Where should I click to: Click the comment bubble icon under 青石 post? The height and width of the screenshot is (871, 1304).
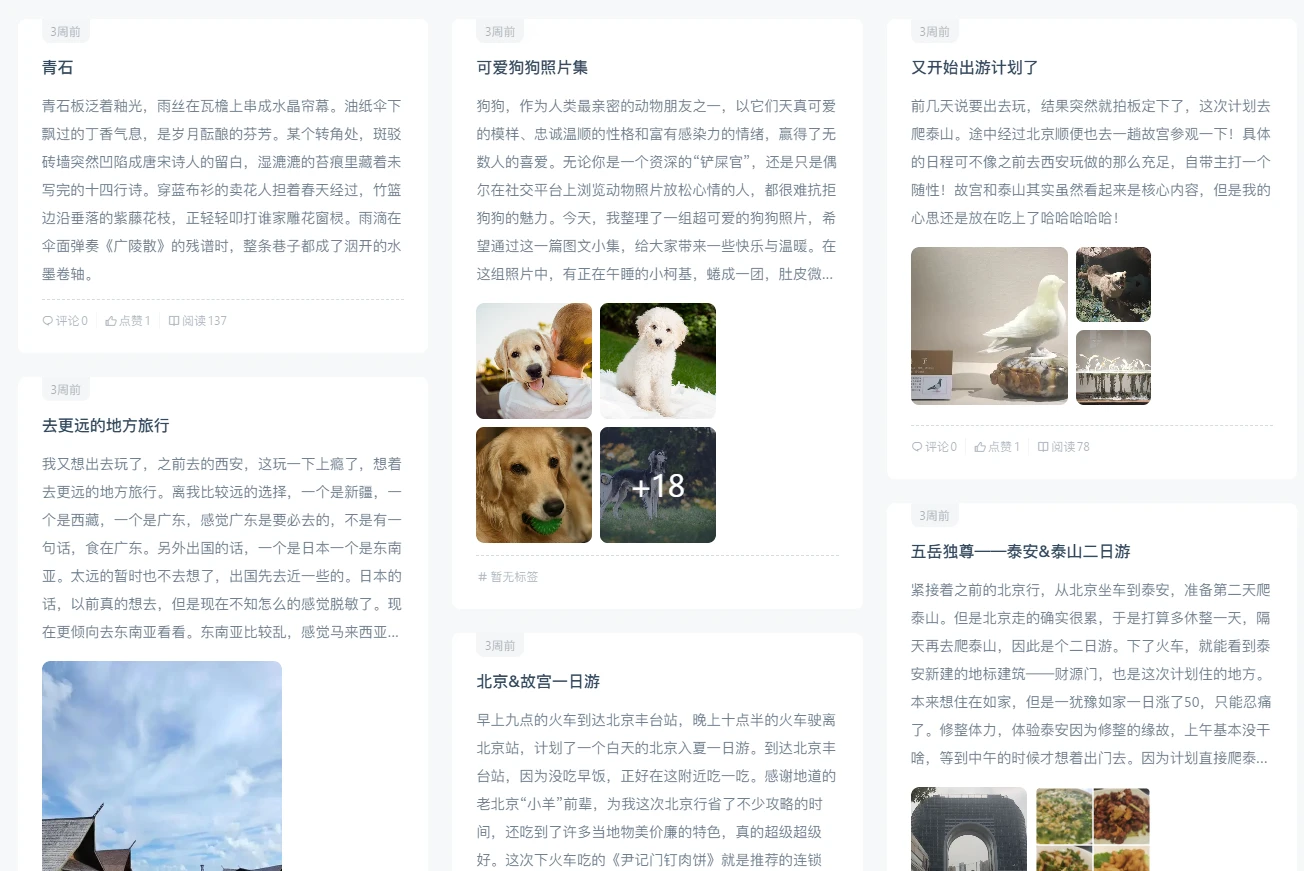coord(47,321)
